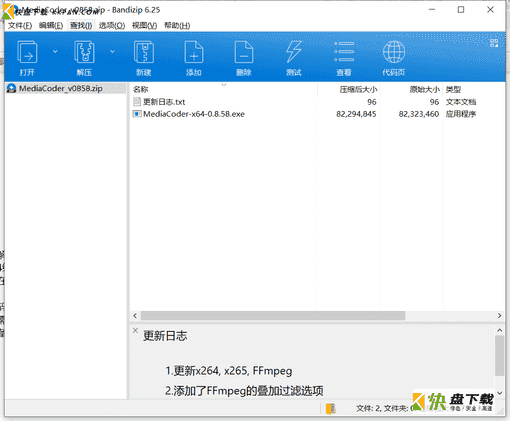Click the archive icon in status bar
The image size is (510, 421).
331,408
